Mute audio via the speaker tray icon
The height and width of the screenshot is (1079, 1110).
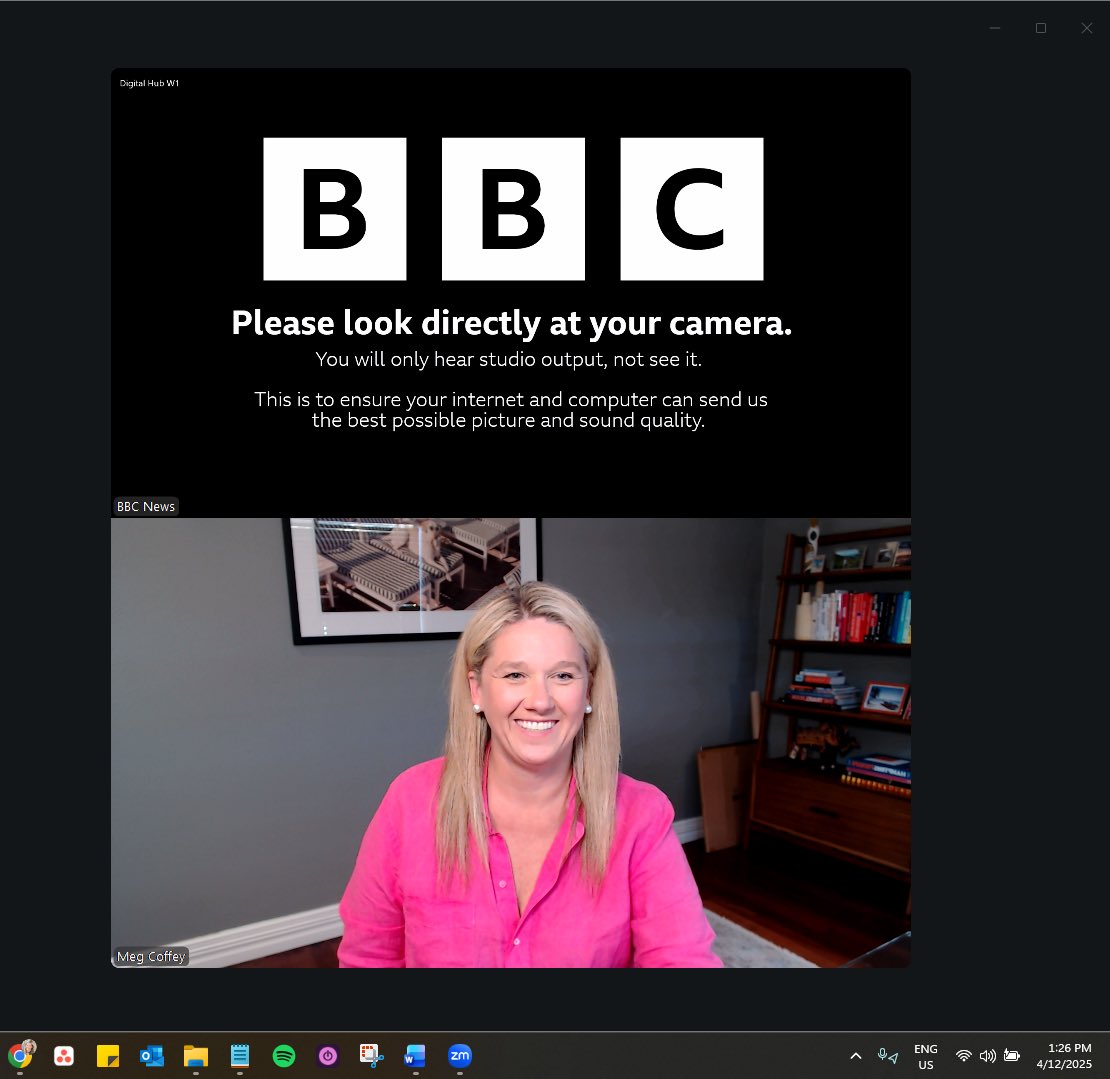tap(988, 1056)
